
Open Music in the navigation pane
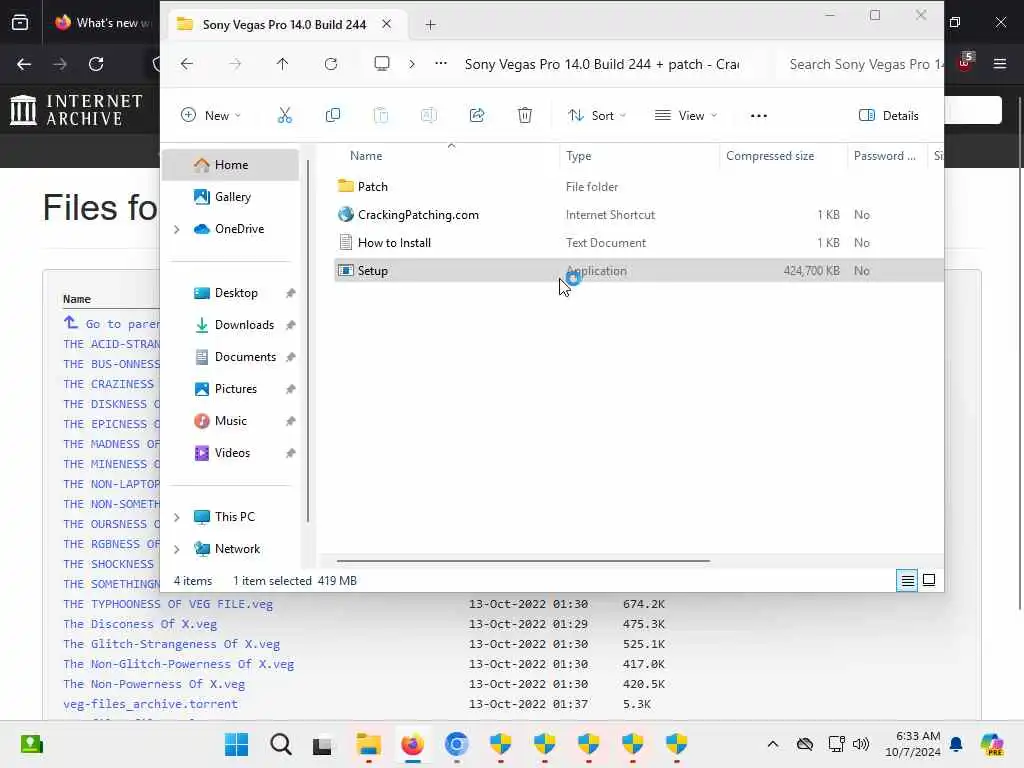point(231,421)
